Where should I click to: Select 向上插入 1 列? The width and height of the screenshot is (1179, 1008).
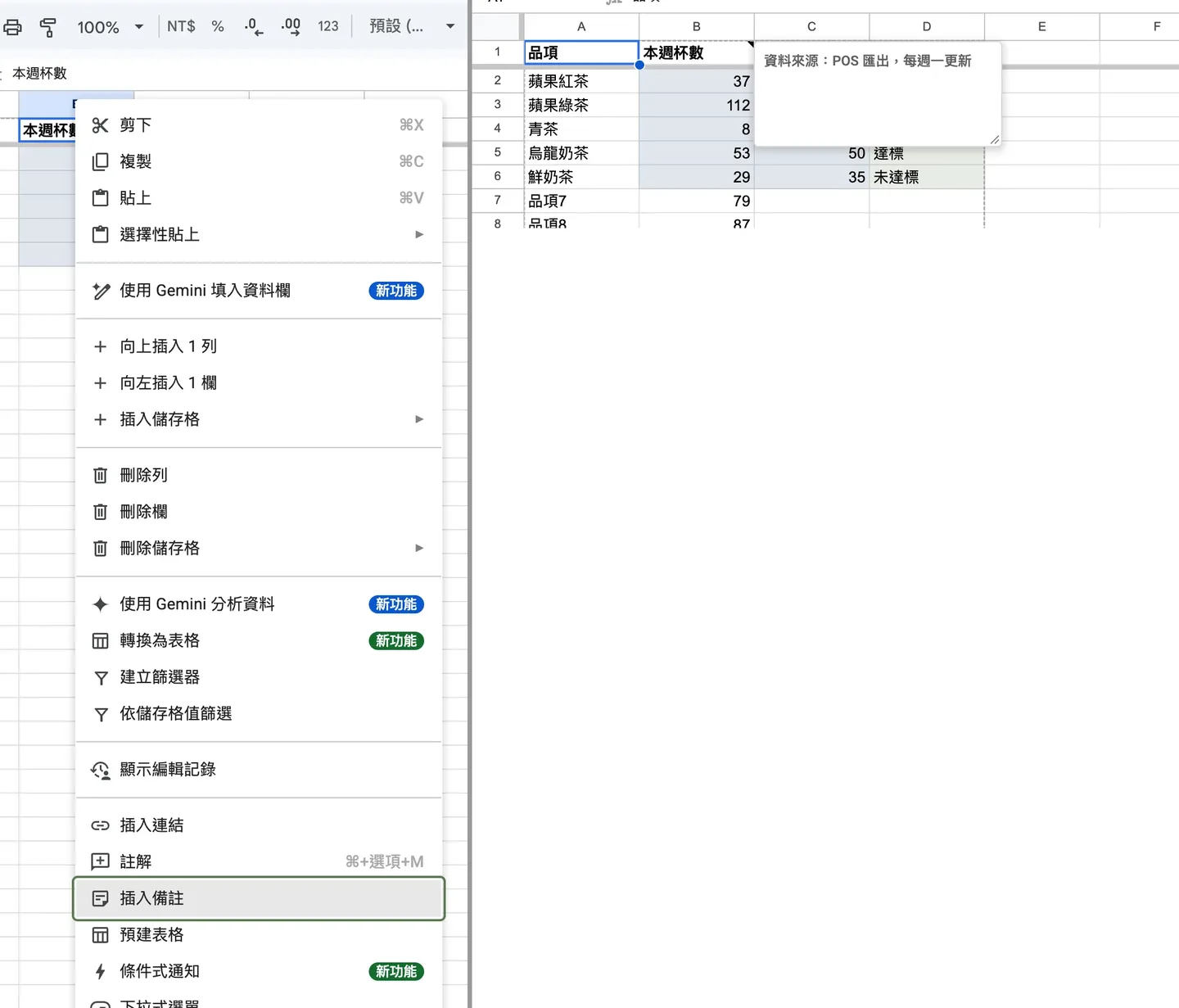(x=259, y=346)
